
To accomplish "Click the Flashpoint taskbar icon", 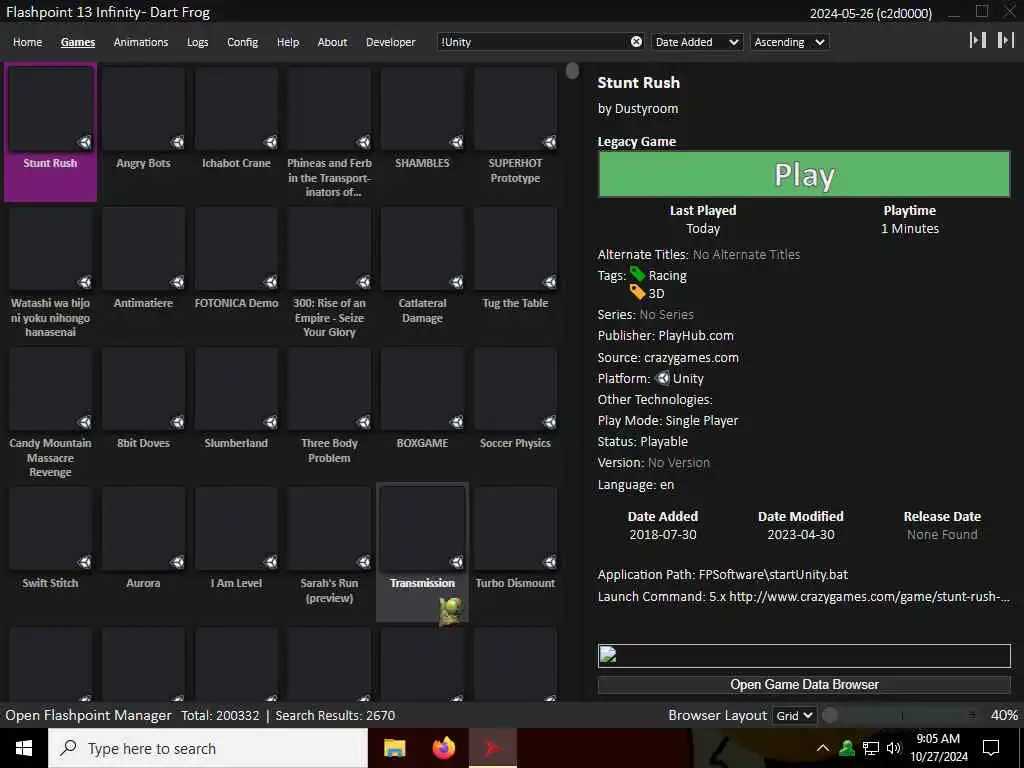I will 493,748.
